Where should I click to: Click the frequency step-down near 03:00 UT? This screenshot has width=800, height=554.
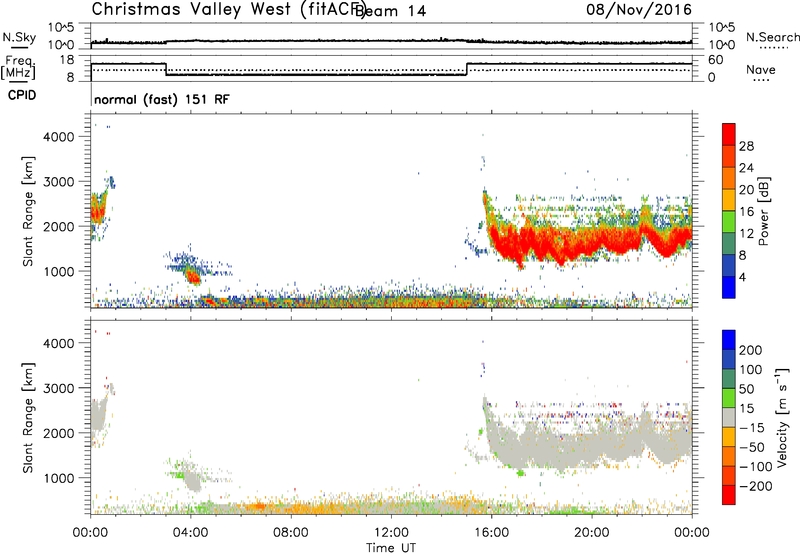pos(166,69)
